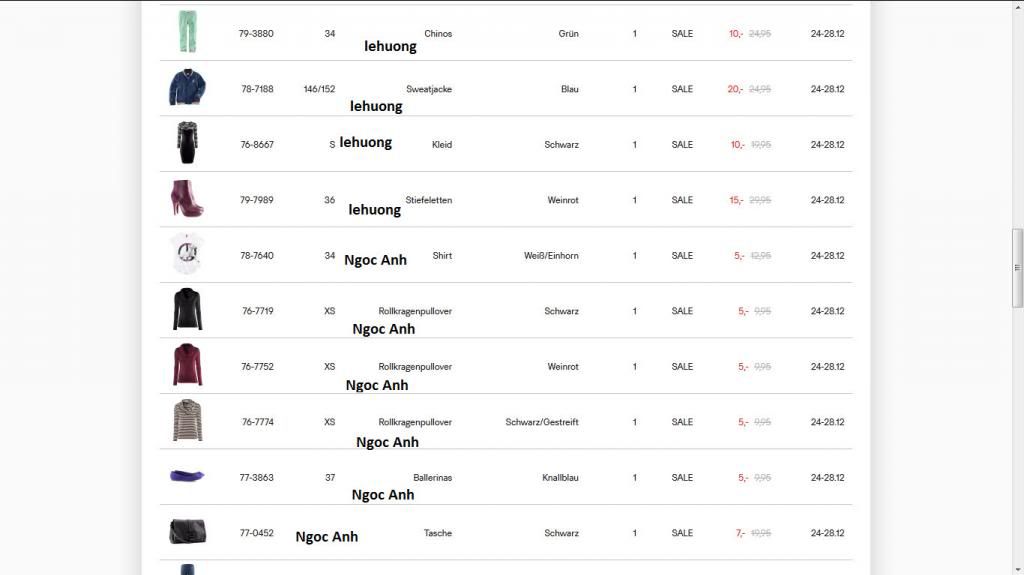Click the Chinos sale price 10,-
The image size is (1024, 575).
[736, 34]
